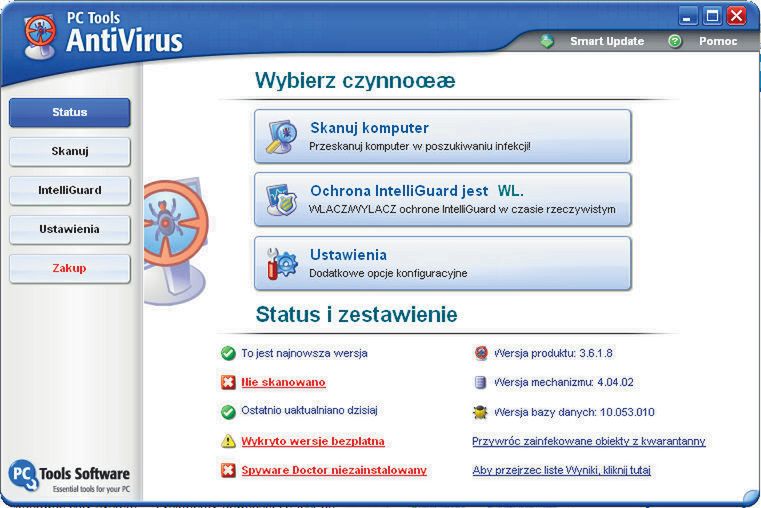Click the red Zakup button
Screen dimensions: 761x508
[x=70, y=268]
